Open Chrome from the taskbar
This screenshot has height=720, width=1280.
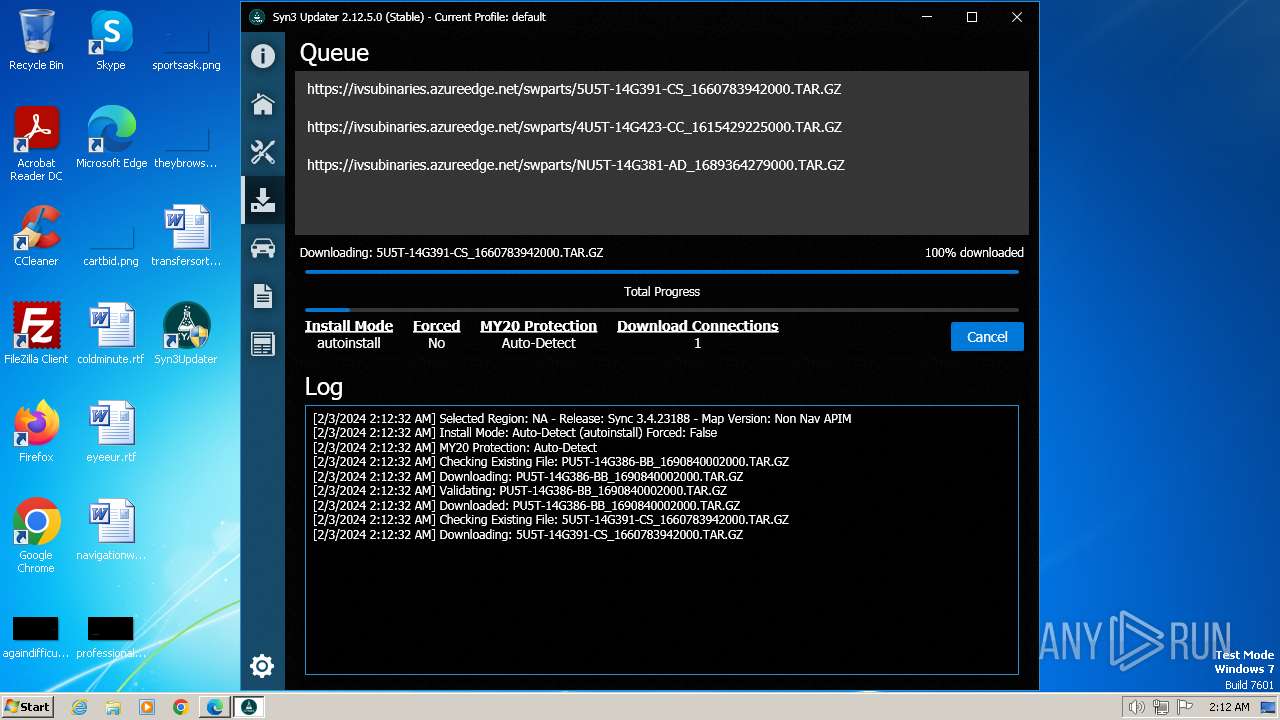pos(180,707)
